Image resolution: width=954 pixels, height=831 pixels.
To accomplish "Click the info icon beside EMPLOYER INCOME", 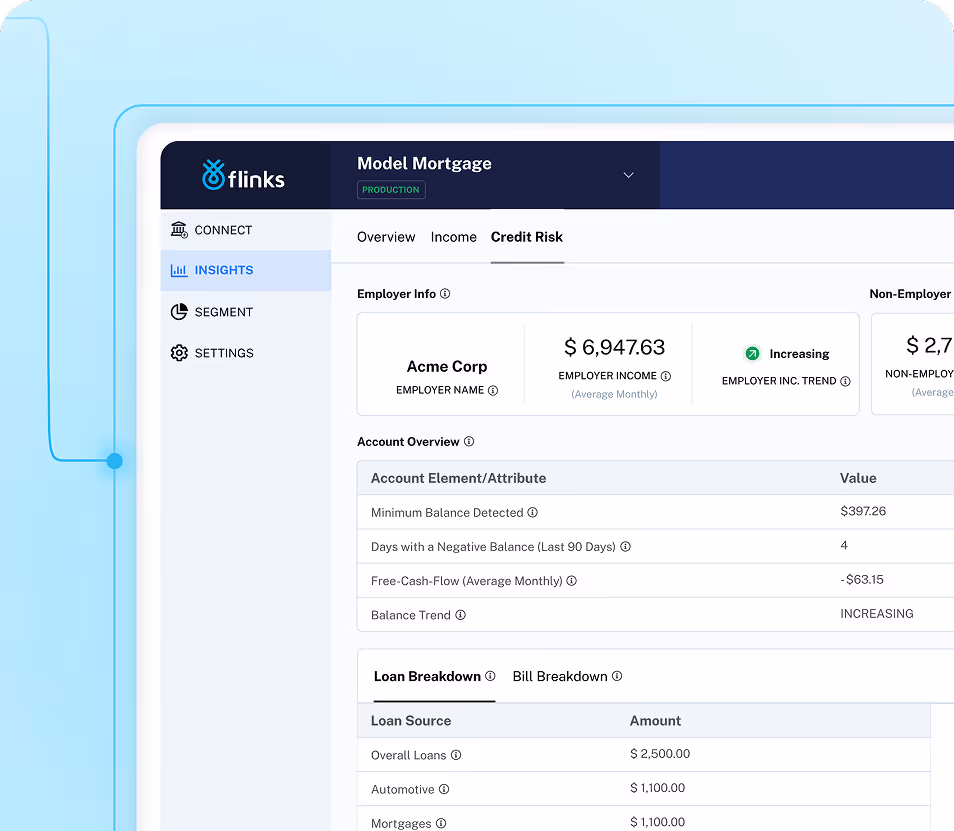I will click(666, 376).
